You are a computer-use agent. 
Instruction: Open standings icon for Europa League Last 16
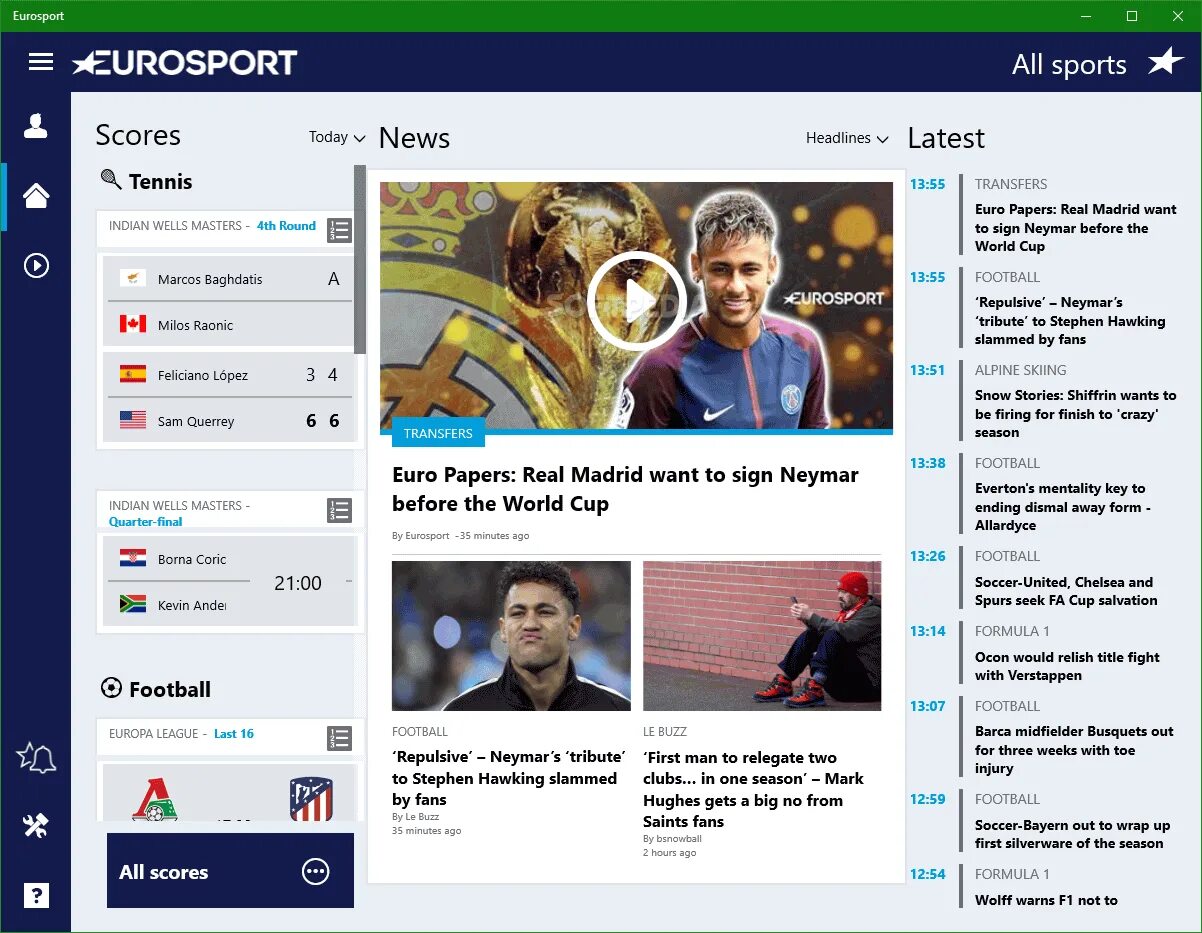340,739
